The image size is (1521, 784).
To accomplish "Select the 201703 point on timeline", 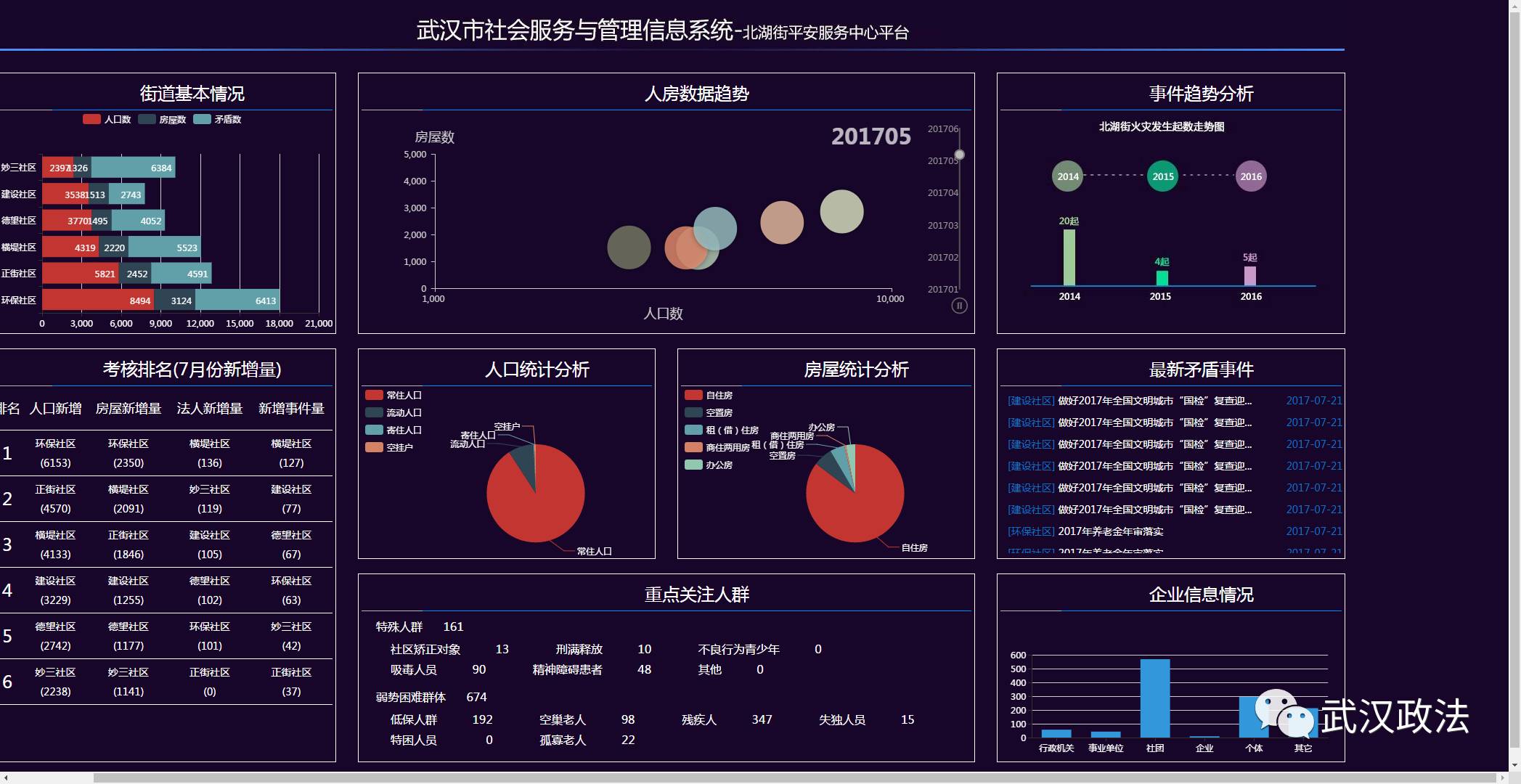I will tap(943, 226).
